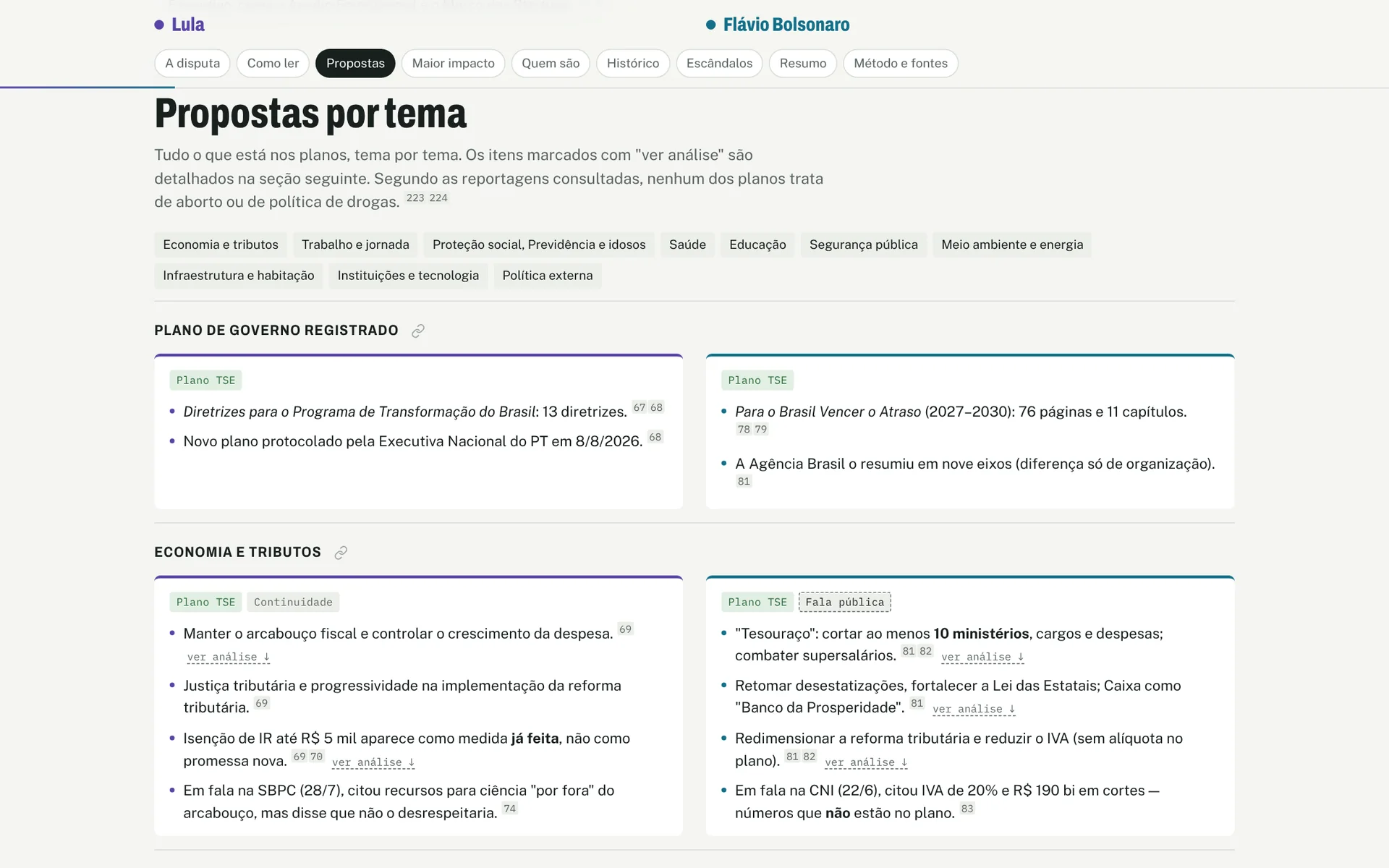This screenshot has height=868, width=1389.
Task: Open footnote 67 after 13 diretrizes
Action: point(639,407)
